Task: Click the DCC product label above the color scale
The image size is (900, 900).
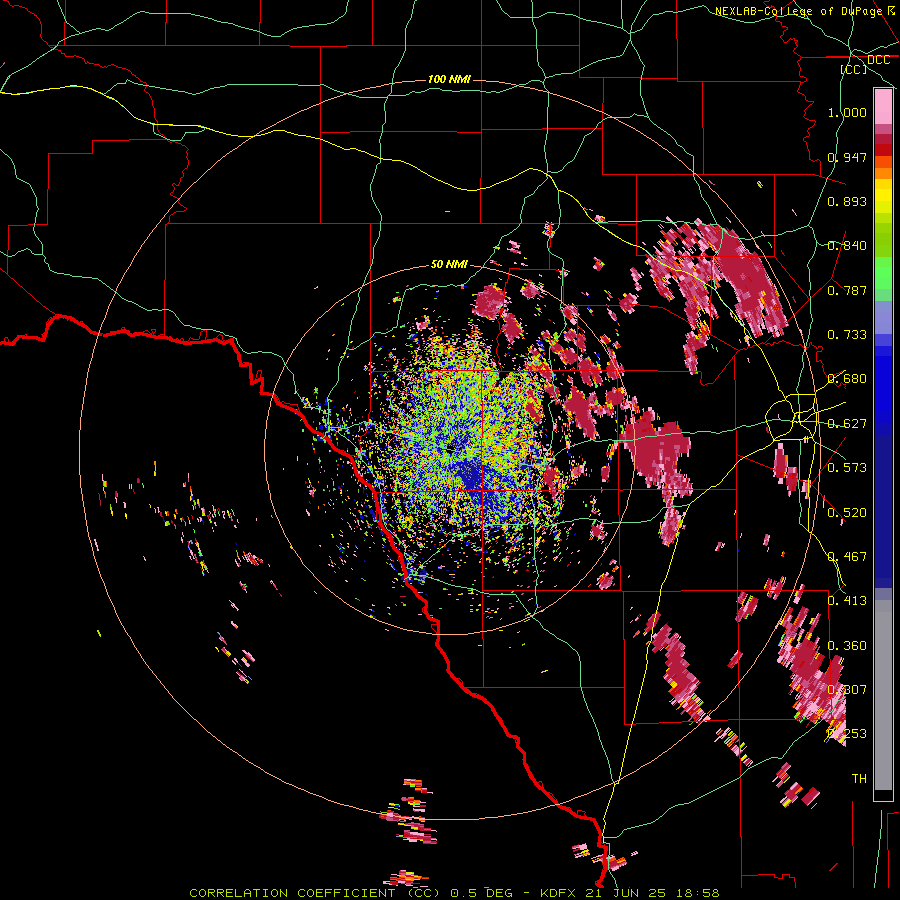Action: (x=878, y=60)
